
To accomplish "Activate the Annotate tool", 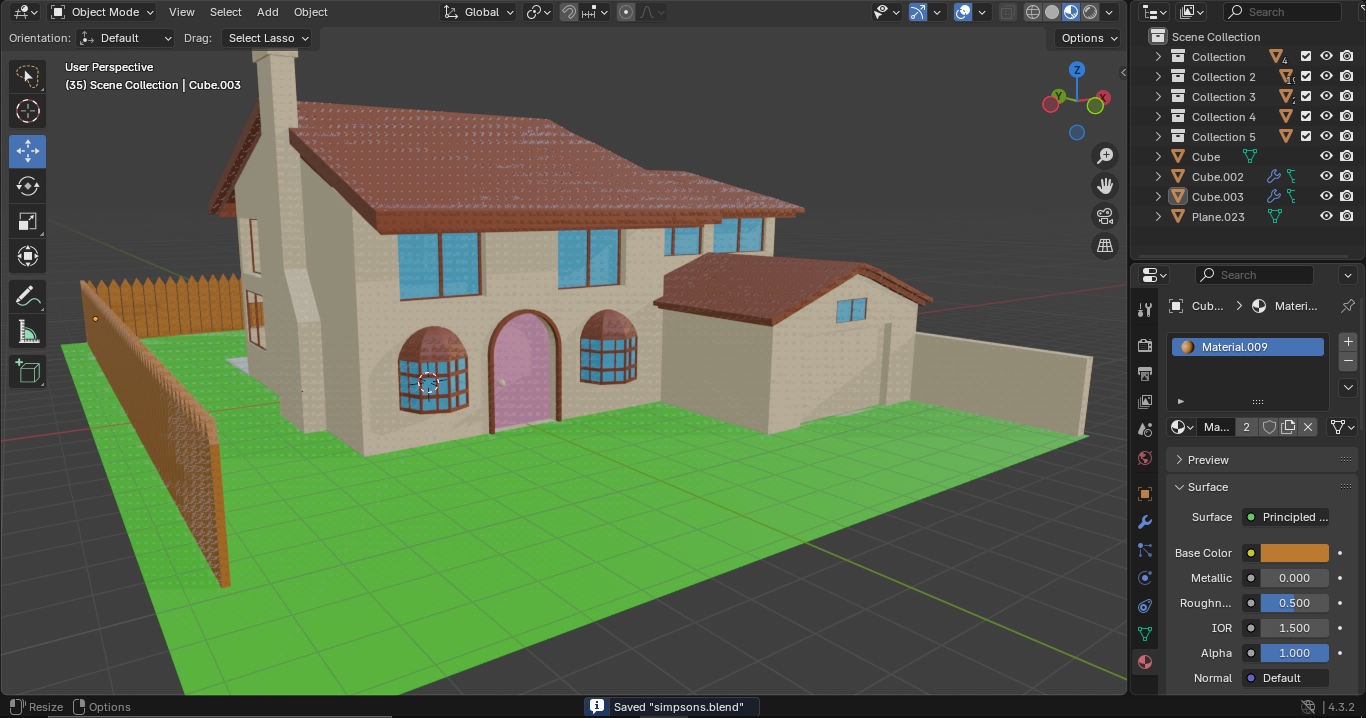I will pos(28,296).
